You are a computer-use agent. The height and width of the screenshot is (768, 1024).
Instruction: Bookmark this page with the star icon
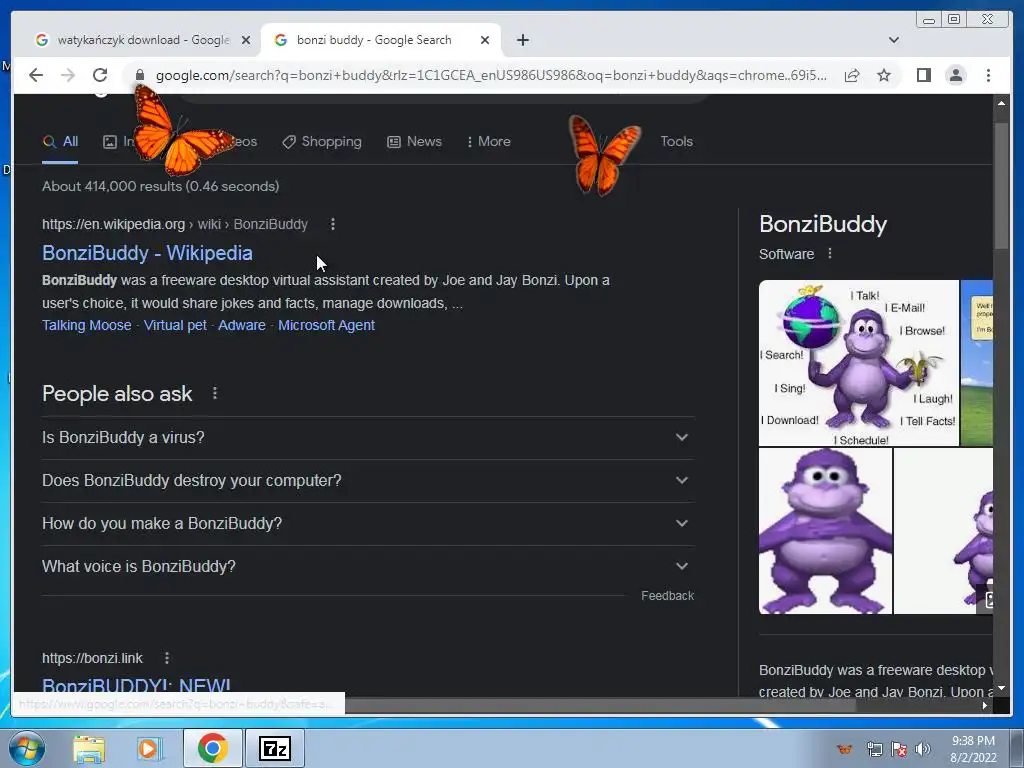[x=884, y=75]
